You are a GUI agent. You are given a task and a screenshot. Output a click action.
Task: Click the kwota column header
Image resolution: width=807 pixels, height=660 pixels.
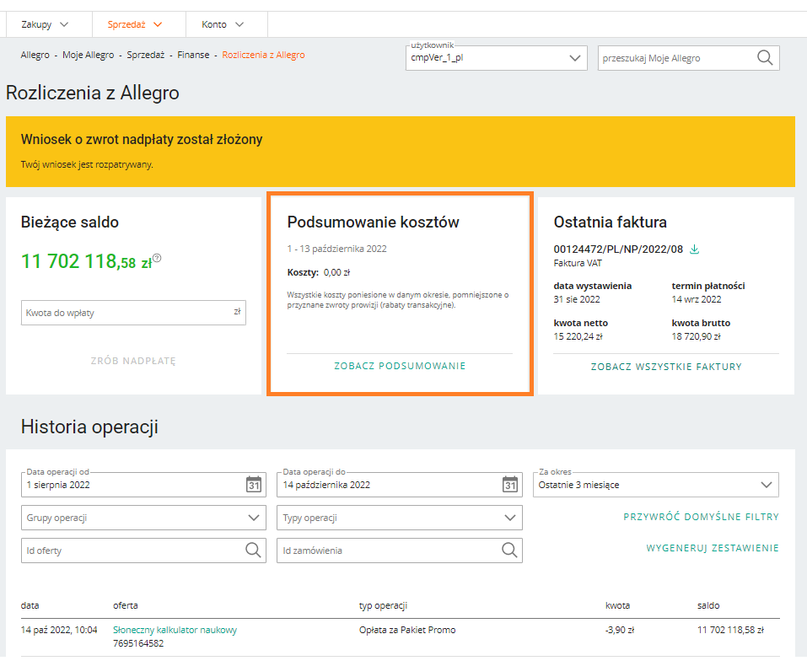pyautogui.click(x=618, y=605)
